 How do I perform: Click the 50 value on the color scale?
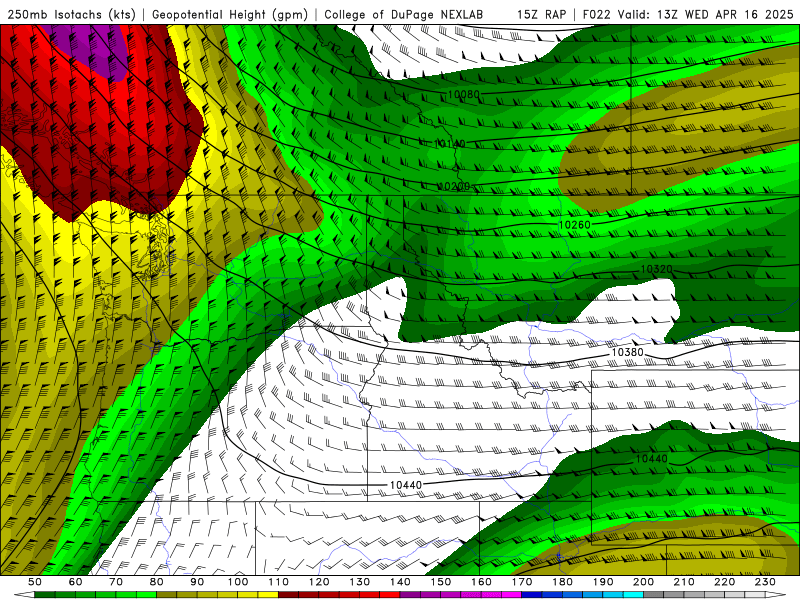(35, 582)
